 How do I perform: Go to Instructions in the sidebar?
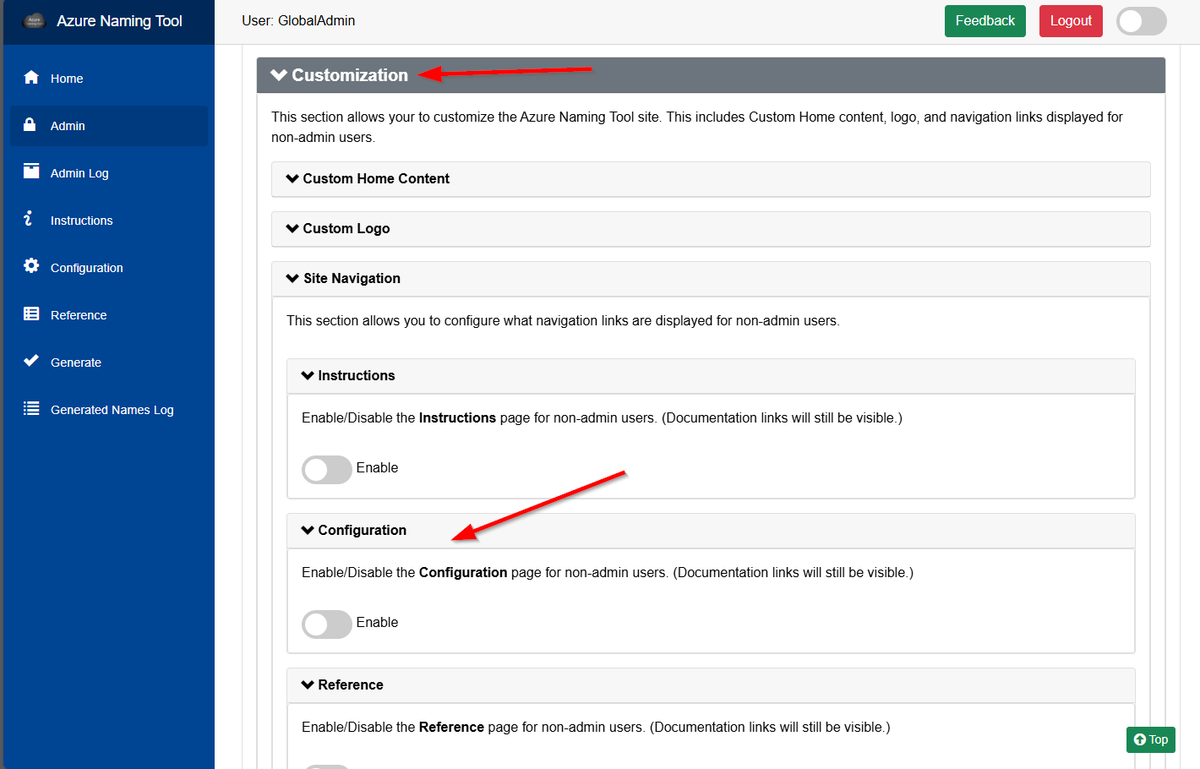(107, 220)
